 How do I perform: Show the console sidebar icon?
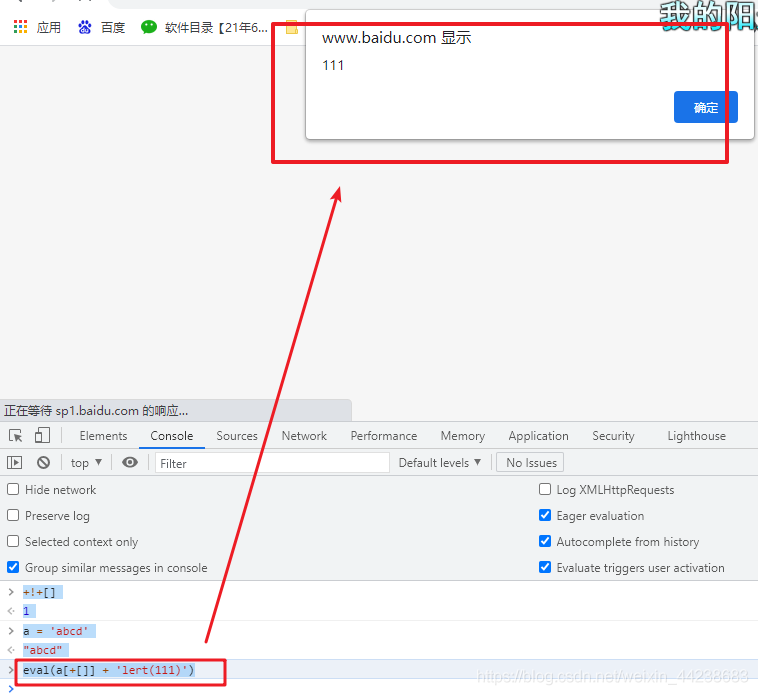coord(15,463)
